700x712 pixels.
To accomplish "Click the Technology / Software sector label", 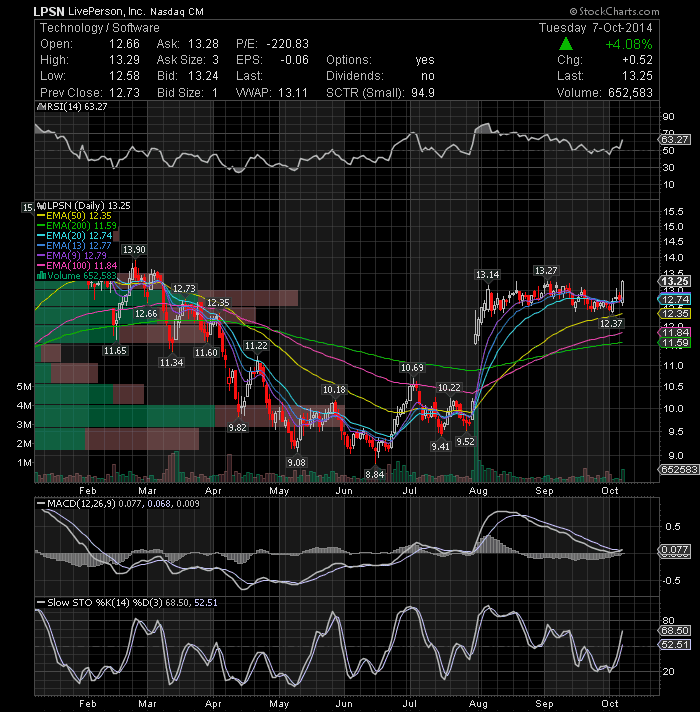I will click(x=100, y=28).
